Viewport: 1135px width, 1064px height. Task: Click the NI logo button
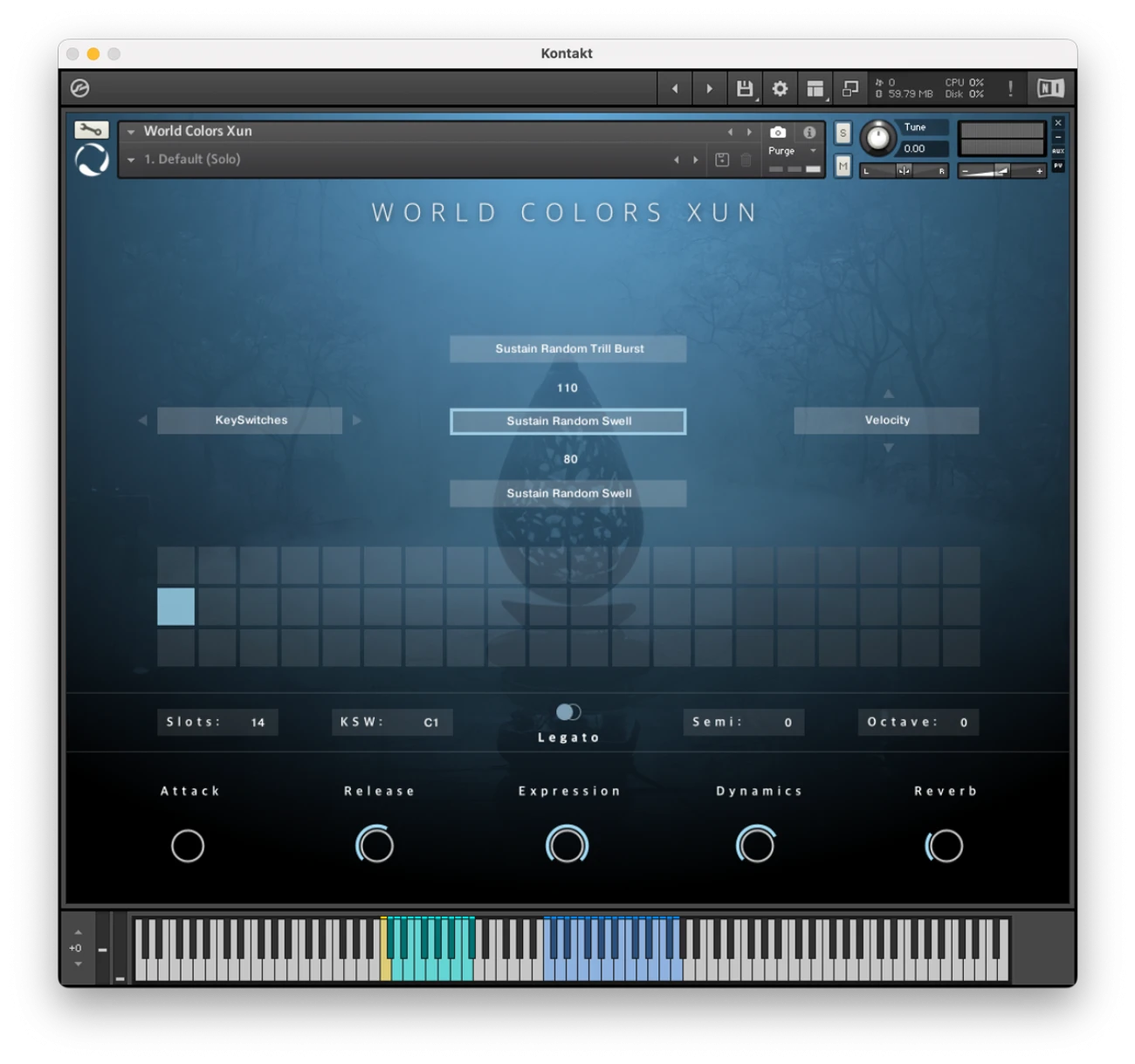1050,88
